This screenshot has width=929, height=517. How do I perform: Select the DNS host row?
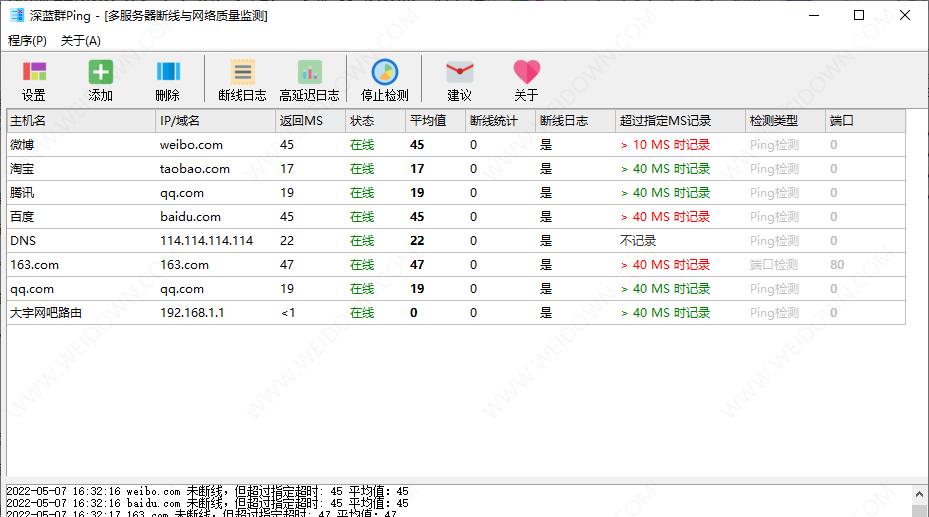tap(456, 241)
